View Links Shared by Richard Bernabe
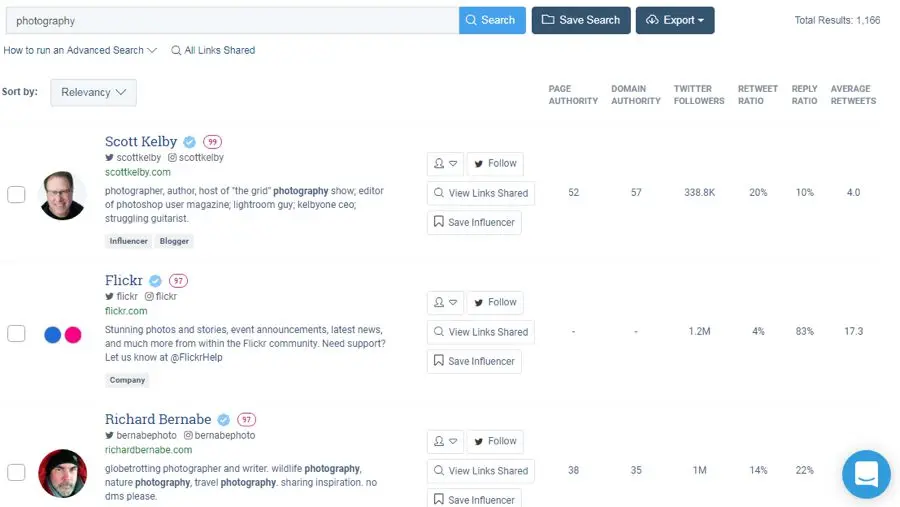This screenshot has height=507, width=900. [x=481, y=471]
